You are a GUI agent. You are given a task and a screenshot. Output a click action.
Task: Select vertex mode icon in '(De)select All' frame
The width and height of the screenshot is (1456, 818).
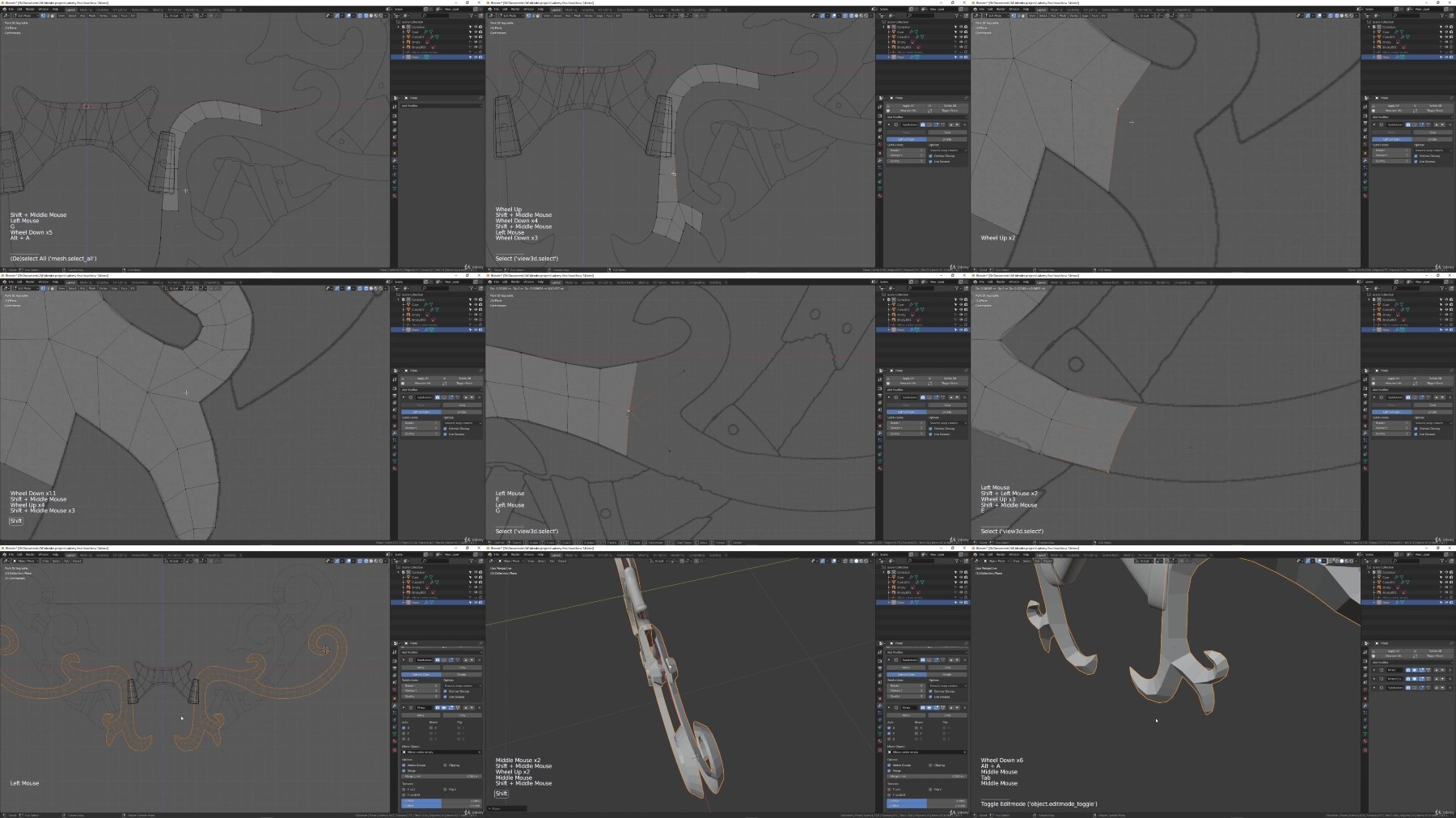coord(43,15)
